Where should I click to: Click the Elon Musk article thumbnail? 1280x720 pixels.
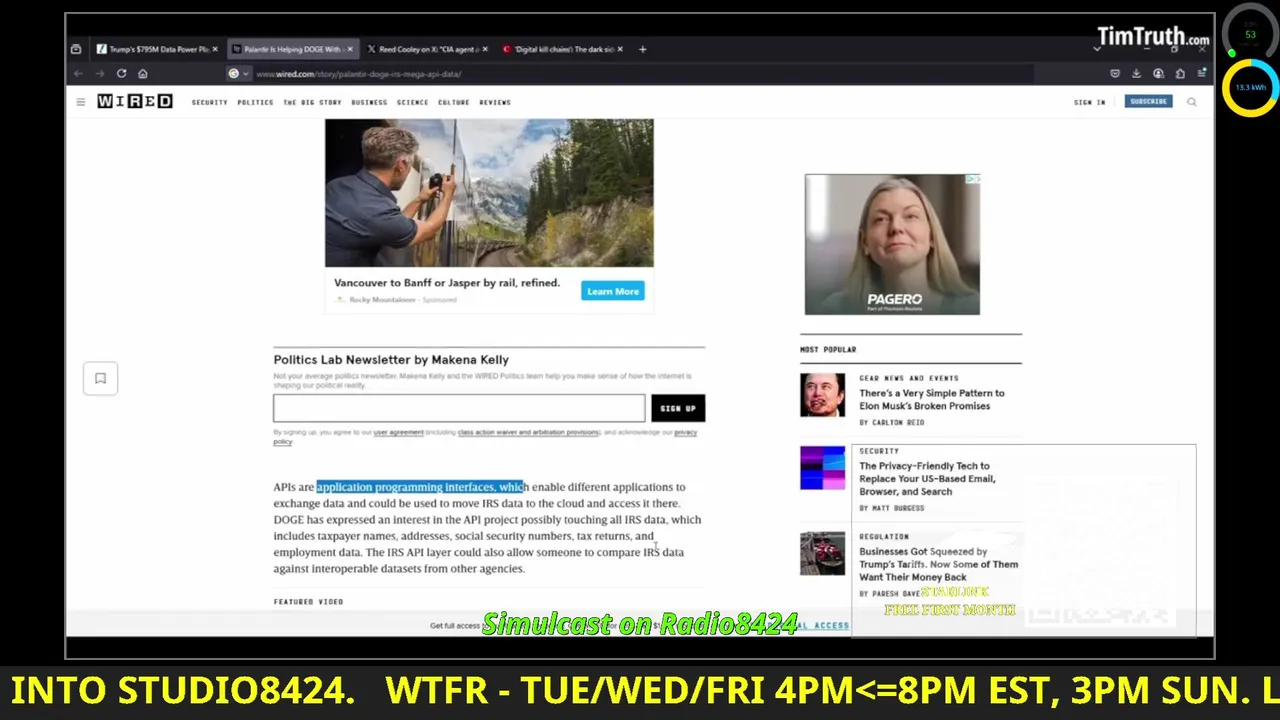click(822, 395)
